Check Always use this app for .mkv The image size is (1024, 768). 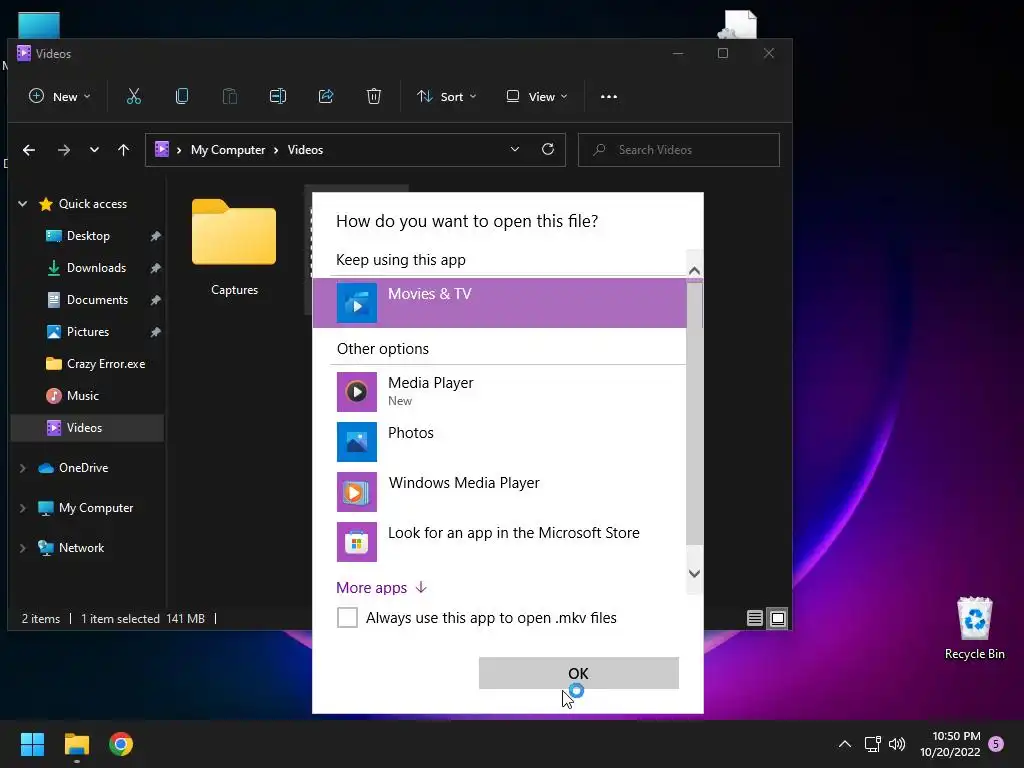[x=347, y=617]
